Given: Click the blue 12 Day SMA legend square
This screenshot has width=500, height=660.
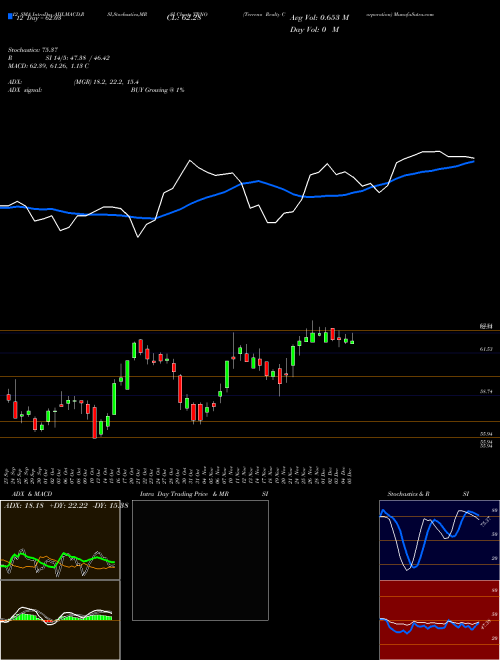Looking at the screenshot, I should 10,16.
